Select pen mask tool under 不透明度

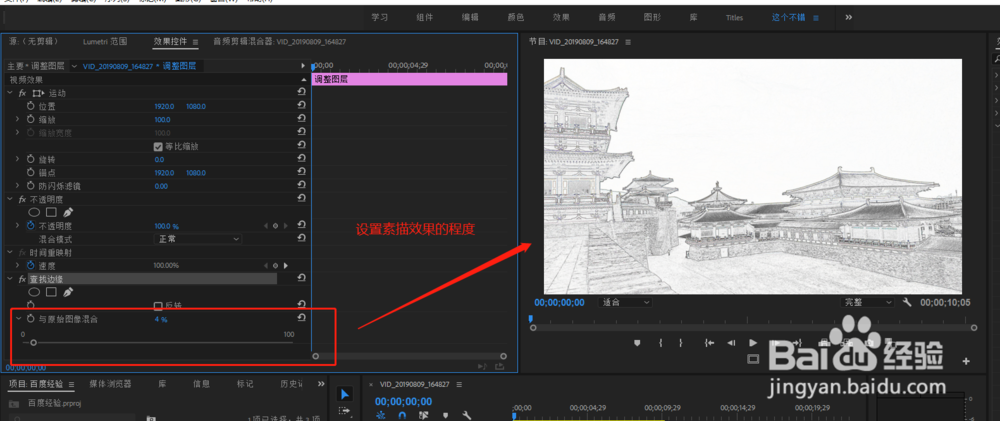68,212
